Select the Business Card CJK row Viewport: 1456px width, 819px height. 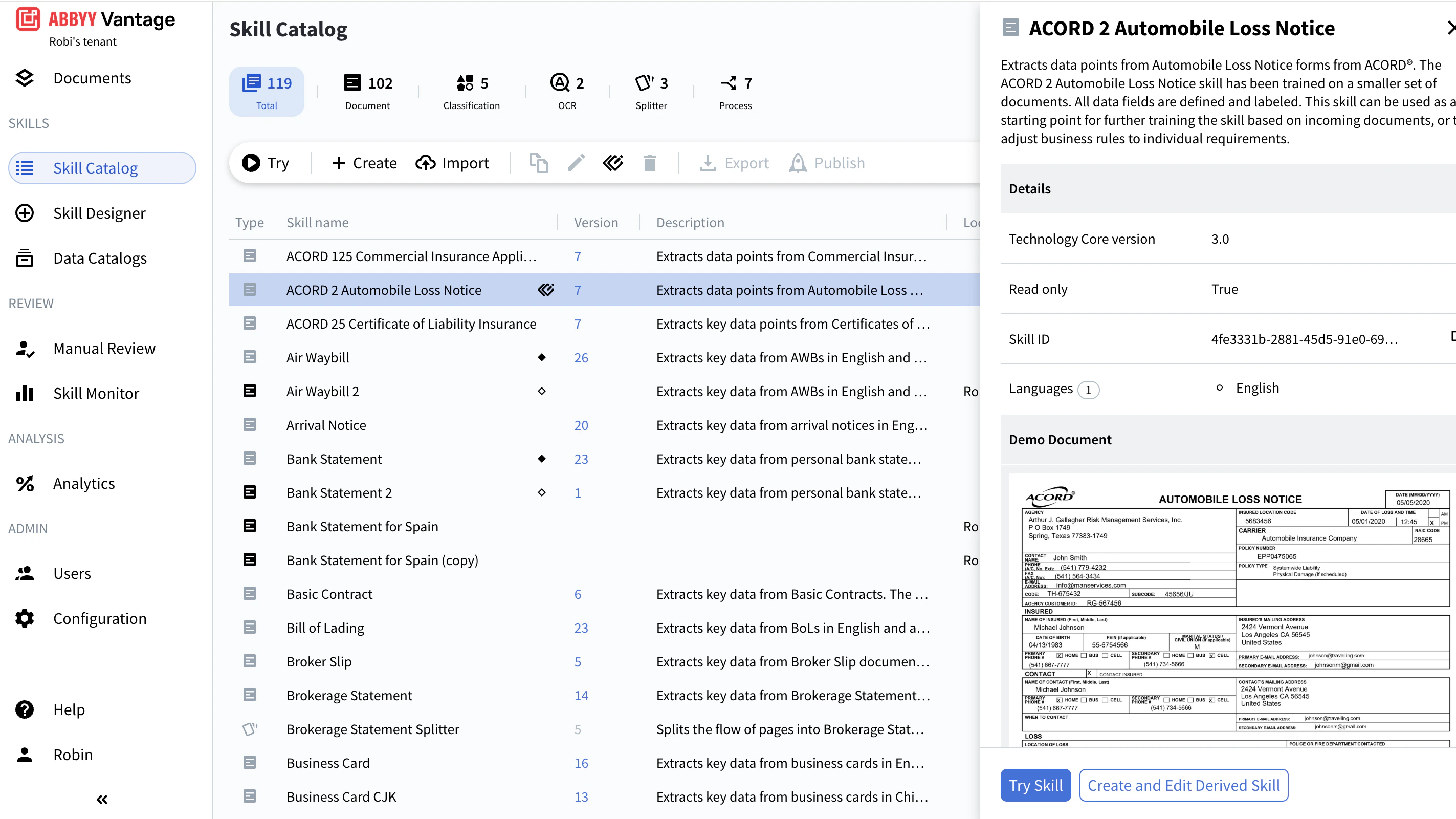[x=605, y=796]
